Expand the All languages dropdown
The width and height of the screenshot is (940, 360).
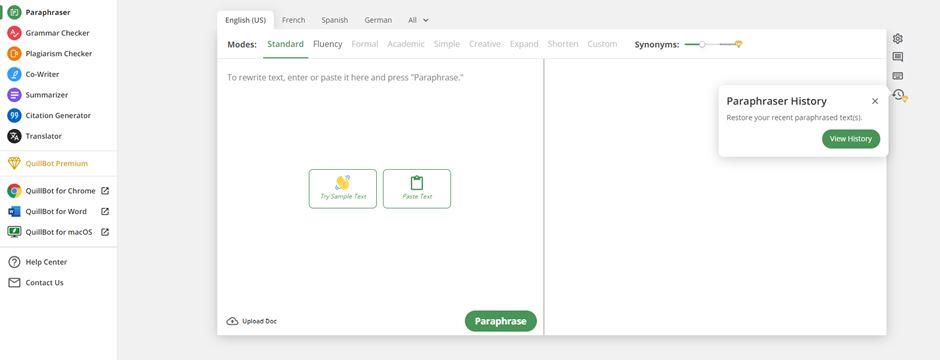pyautogui.click(x=418, y=20)
